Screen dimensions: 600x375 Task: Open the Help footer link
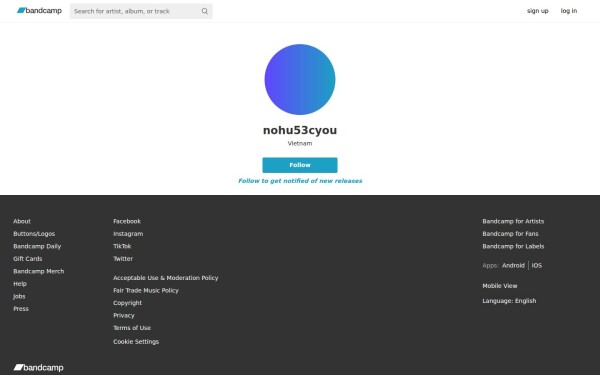[x=20, y=284]
